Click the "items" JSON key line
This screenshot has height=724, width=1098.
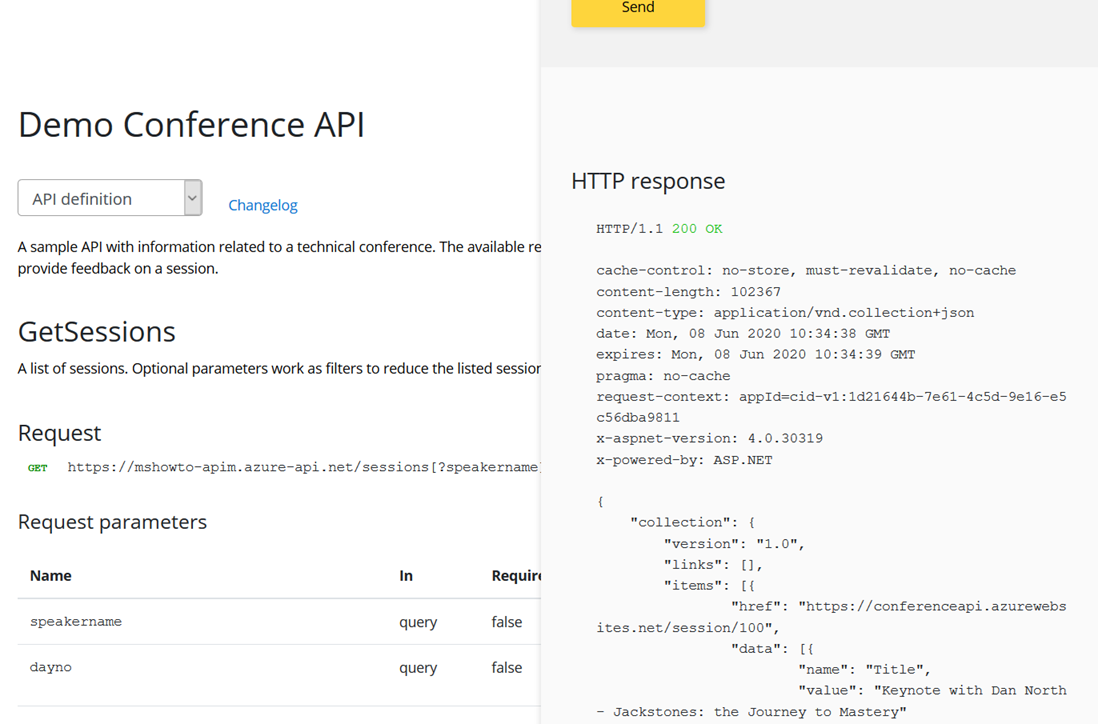pos(709,586)
